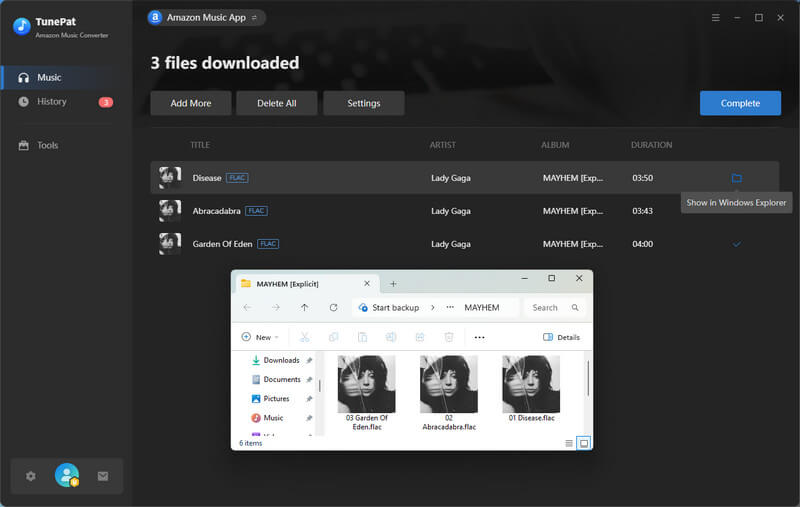The height and width of the screenshot is (507, 800).
Task: Click the Explorer file pane scrollbar
Action: pyautogui.click(x=588, y=378)
